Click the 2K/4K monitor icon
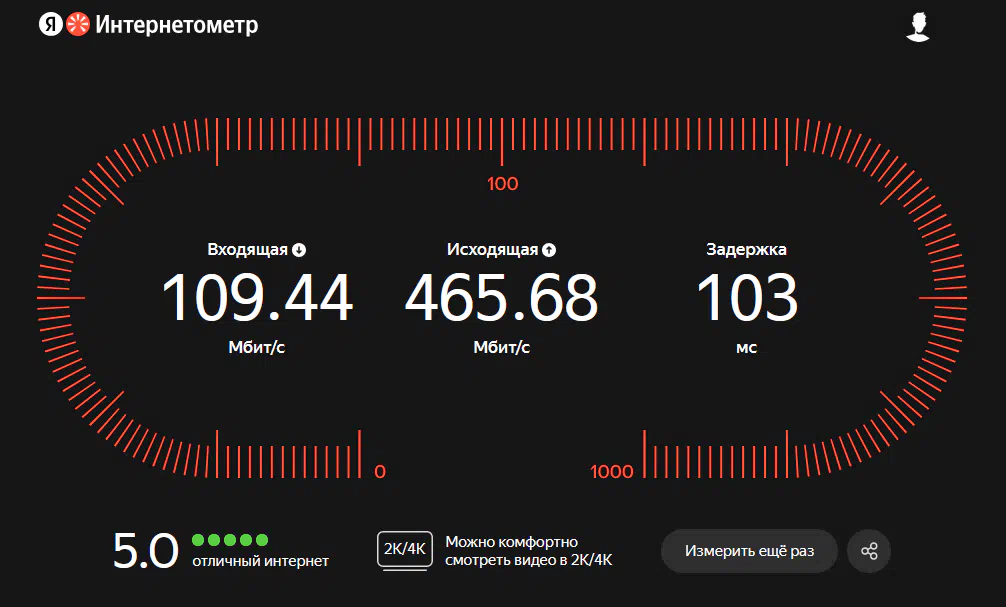Screen dimensions: 1006x607 click(x=405, y=550)
